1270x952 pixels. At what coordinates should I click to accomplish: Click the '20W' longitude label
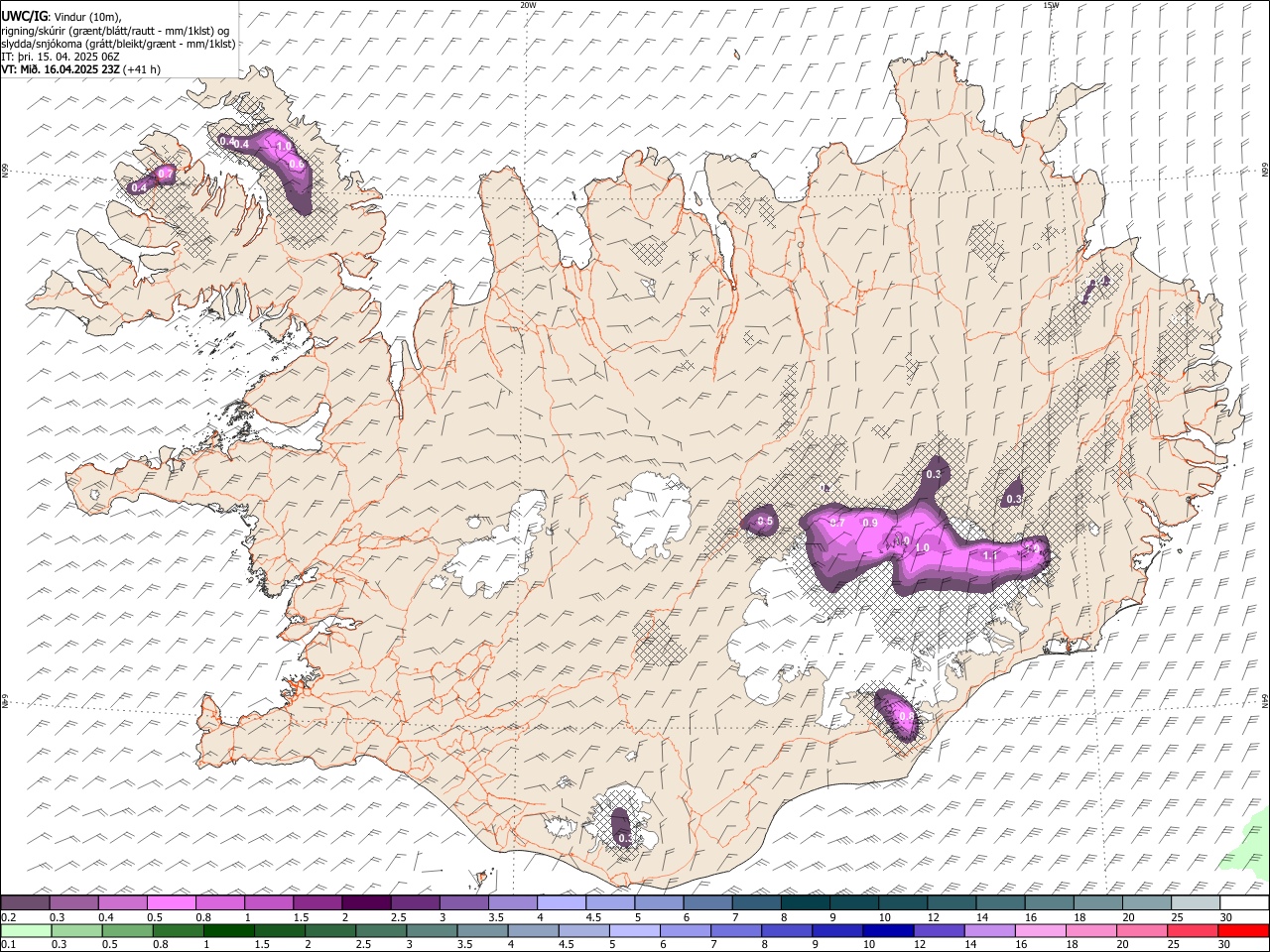coord(528,5)
